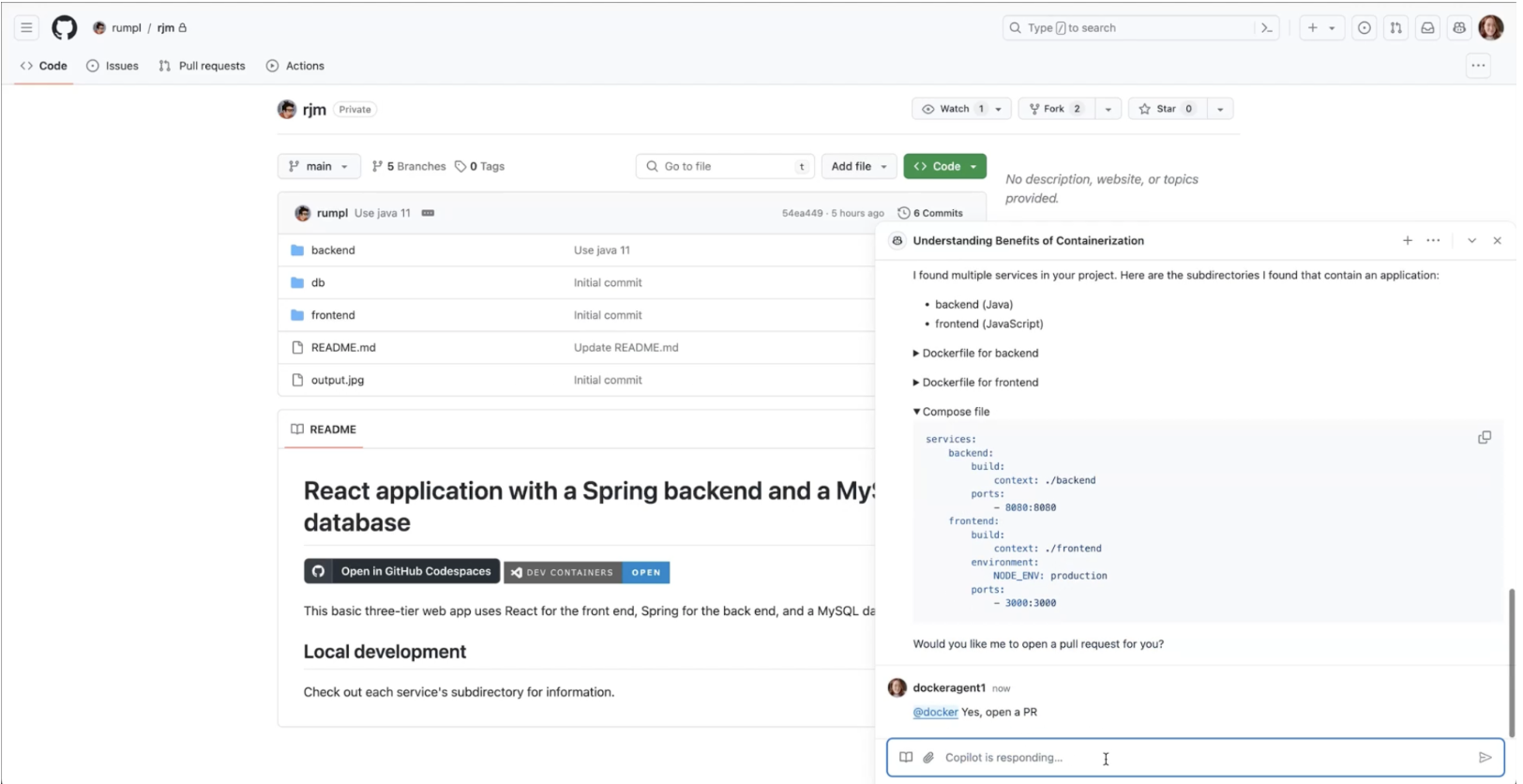Open the 6 Commits history link
This screenshot has width=1523, height=784.
(930, 213)
